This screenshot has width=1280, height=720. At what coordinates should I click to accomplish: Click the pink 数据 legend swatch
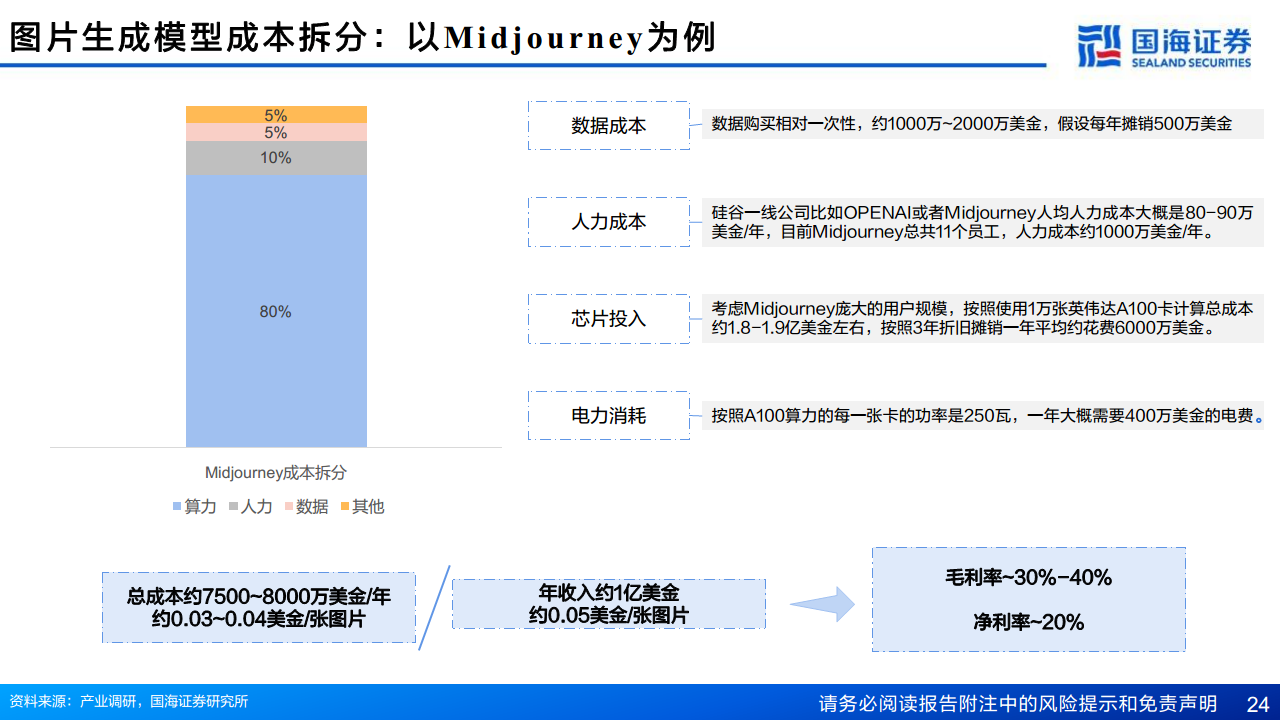(x=289, y=507)
